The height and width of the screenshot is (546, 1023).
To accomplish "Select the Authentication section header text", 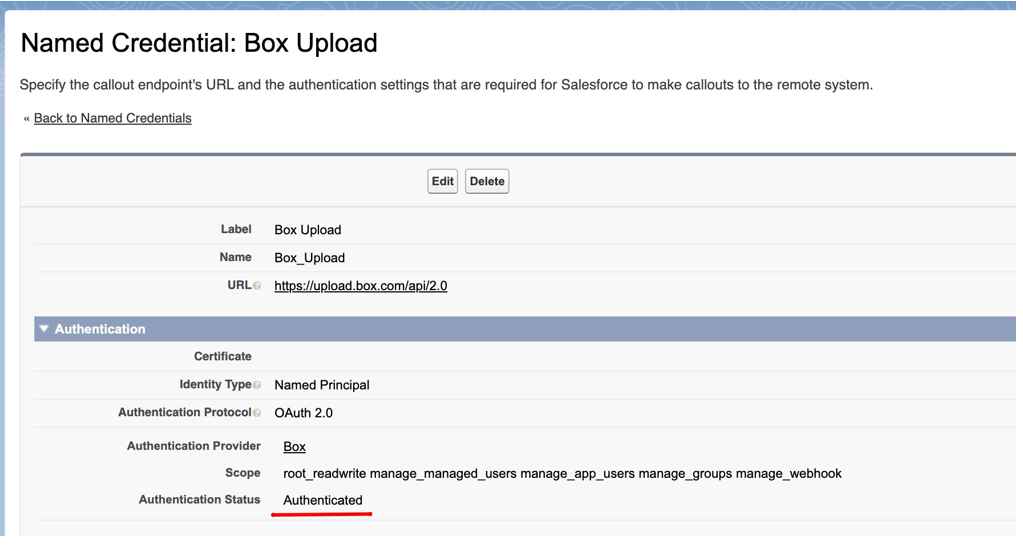I will pos(100,329).
